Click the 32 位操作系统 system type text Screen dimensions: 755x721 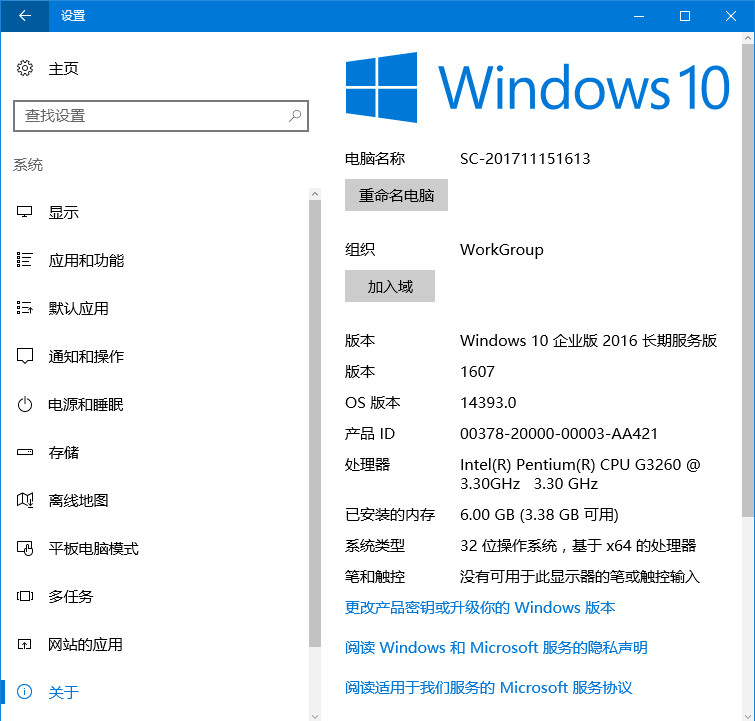pyautogui.click(x=578, y=546)
